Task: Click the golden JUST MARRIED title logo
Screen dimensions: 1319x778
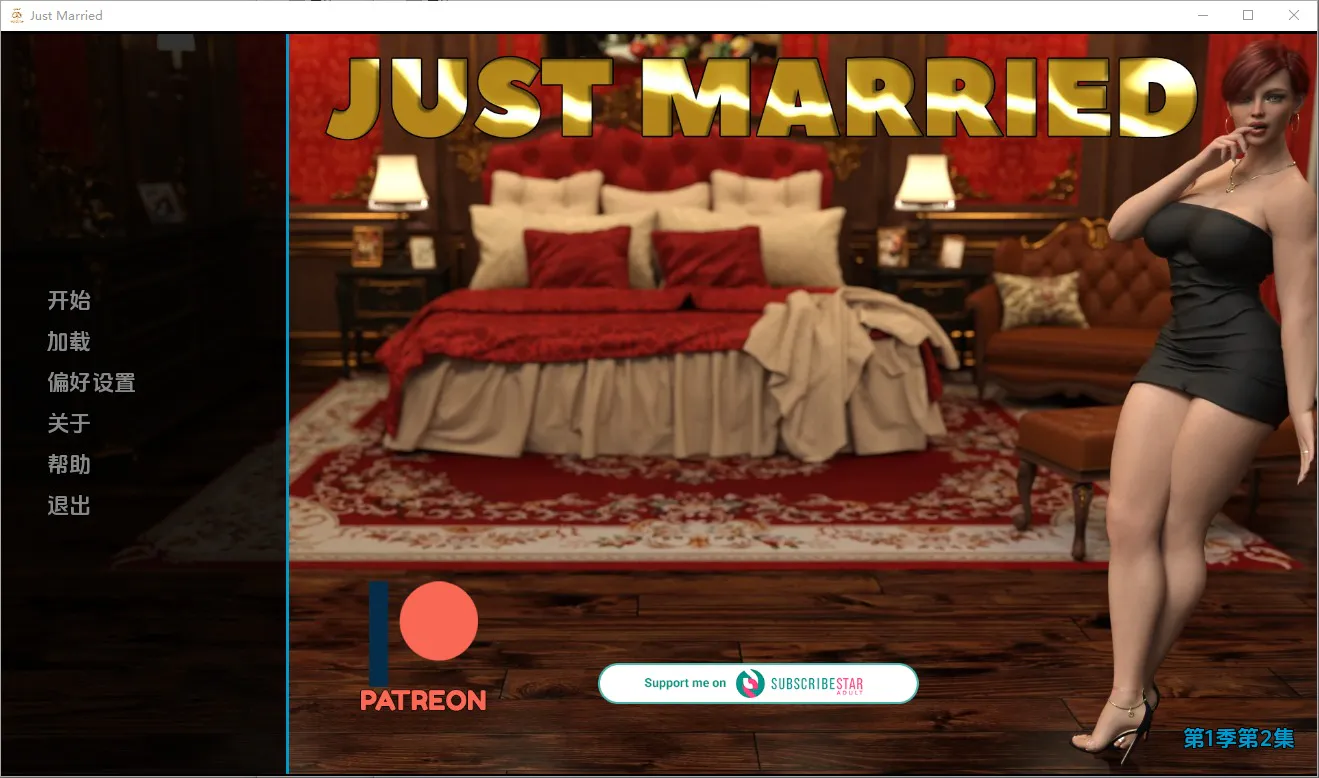Action: [762, 97]
